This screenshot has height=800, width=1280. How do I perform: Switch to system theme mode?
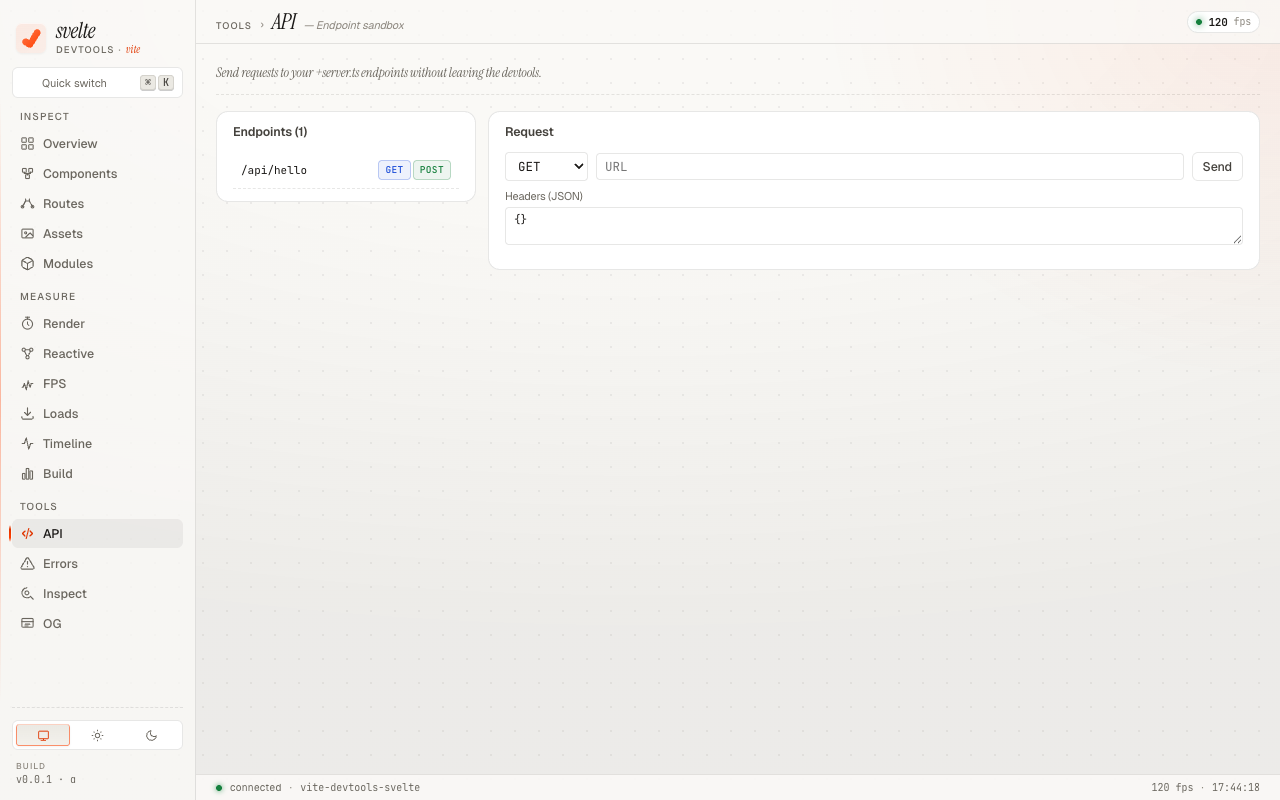click(x=43, y=735)
